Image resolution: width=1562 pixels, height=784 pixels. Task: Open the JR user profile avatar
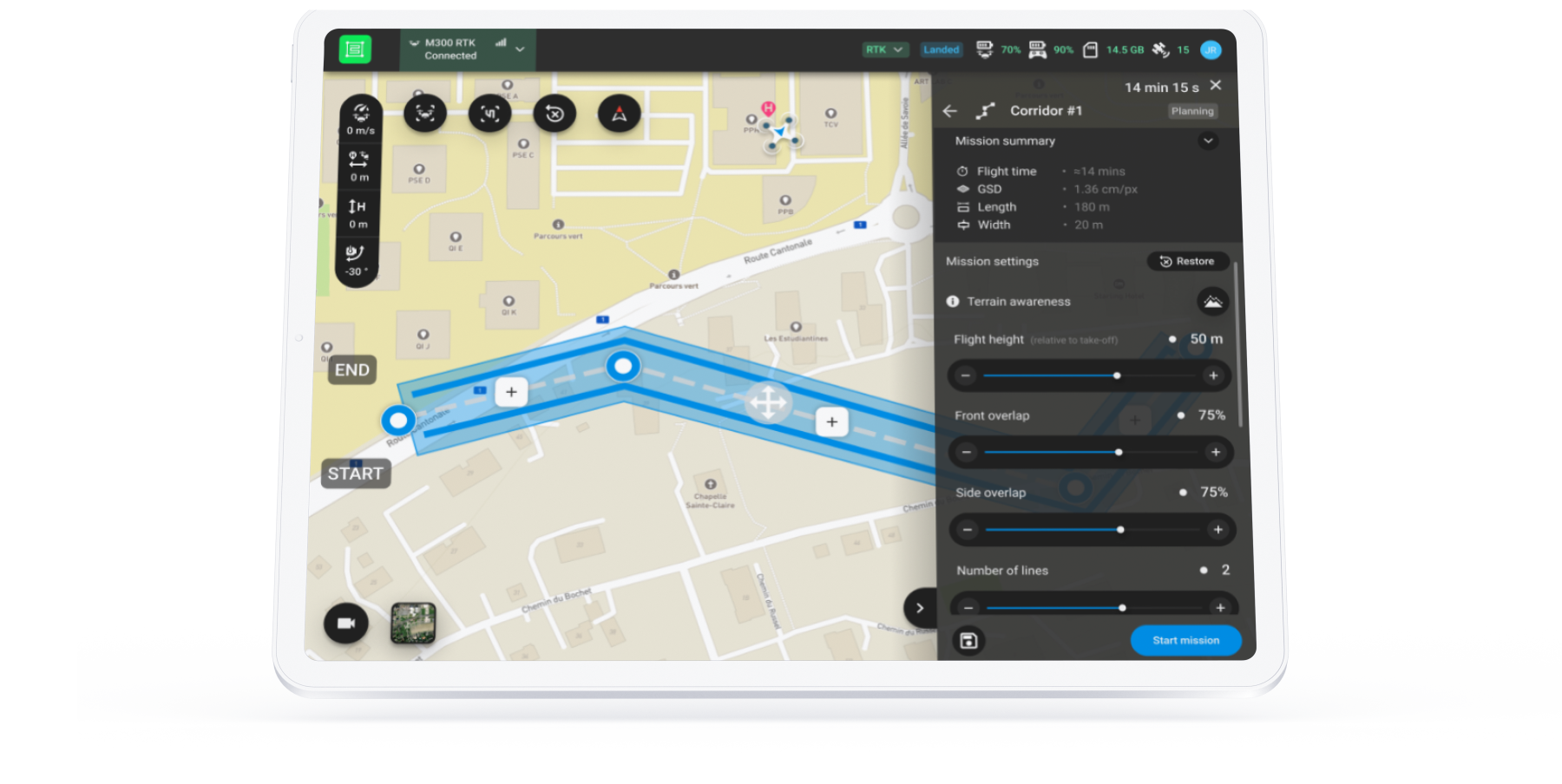tap(1211, 50)
